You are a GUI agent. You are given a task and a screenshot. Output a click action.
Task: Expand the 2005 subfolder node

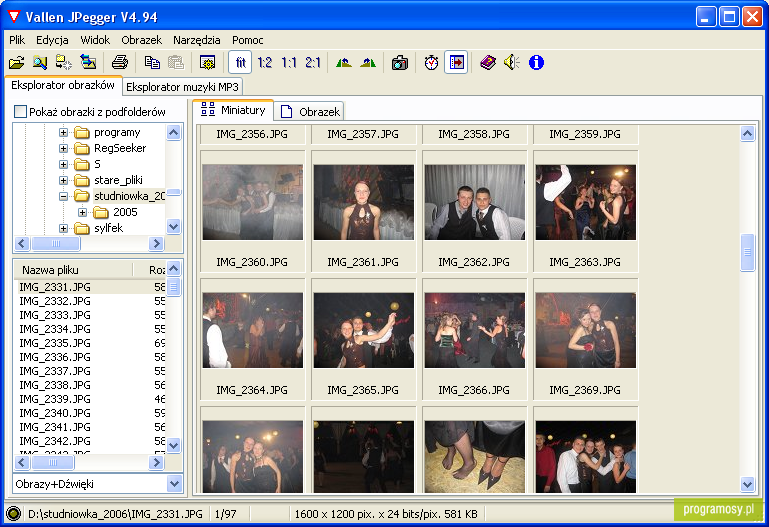point(82,212)
